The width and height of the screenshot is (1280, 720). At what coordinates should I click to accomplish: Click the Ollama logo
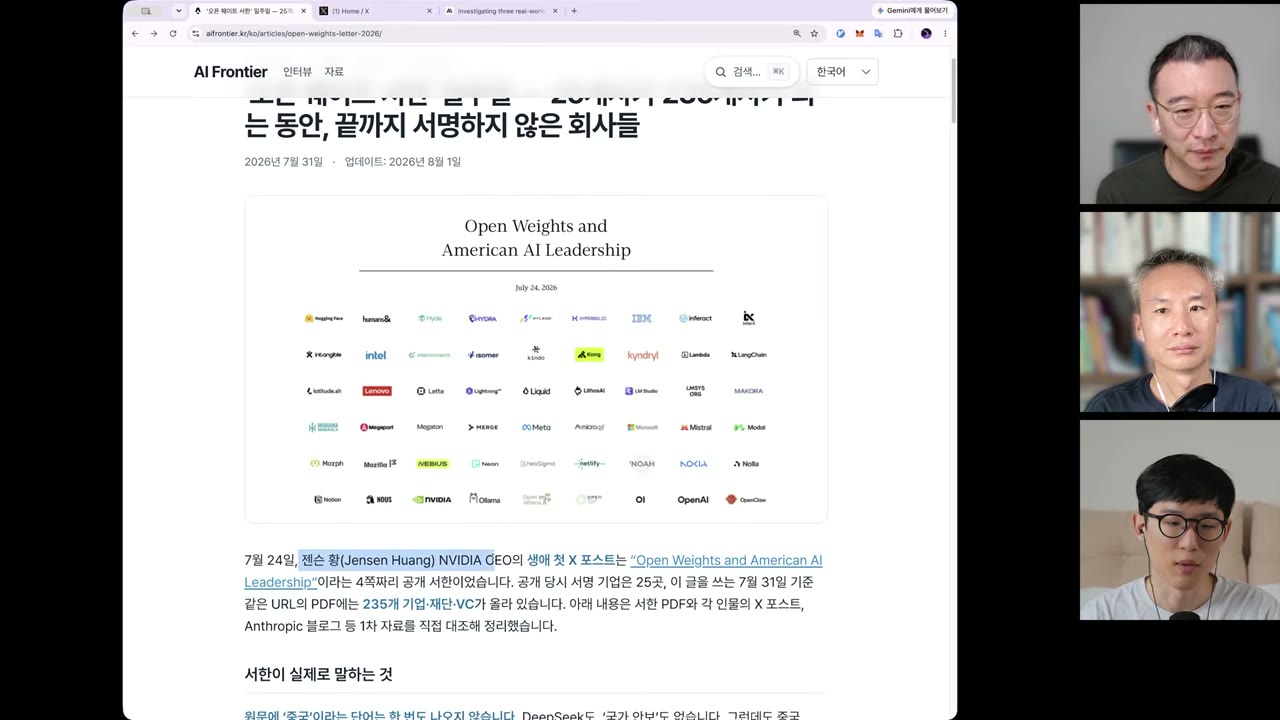pos(485,499)
